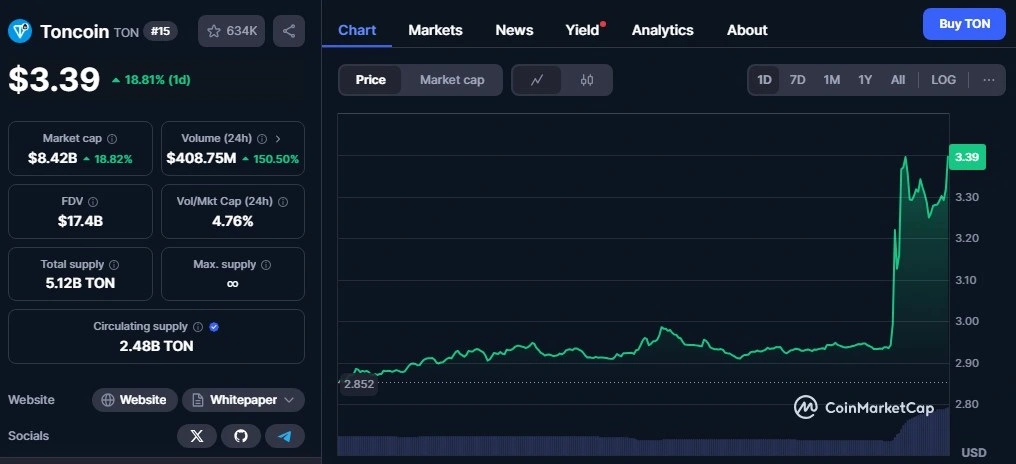The width and height of the screenshot is (1016, 464).
Task: Open Toncoin's Telegram social link
Action: [284, 436]
